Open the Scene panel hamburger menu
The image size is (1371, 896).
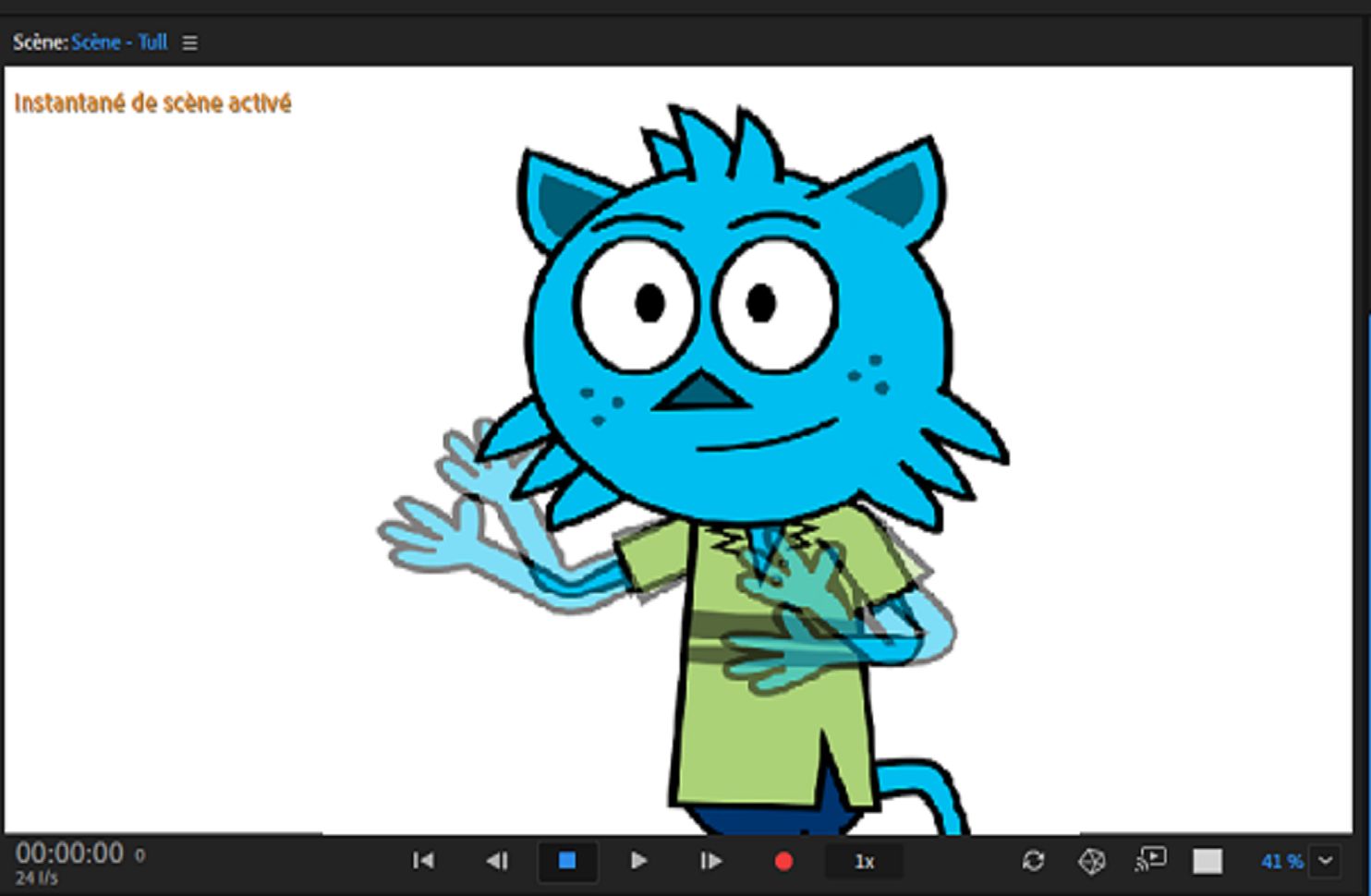pyautogui.click(x=189, y=42)
